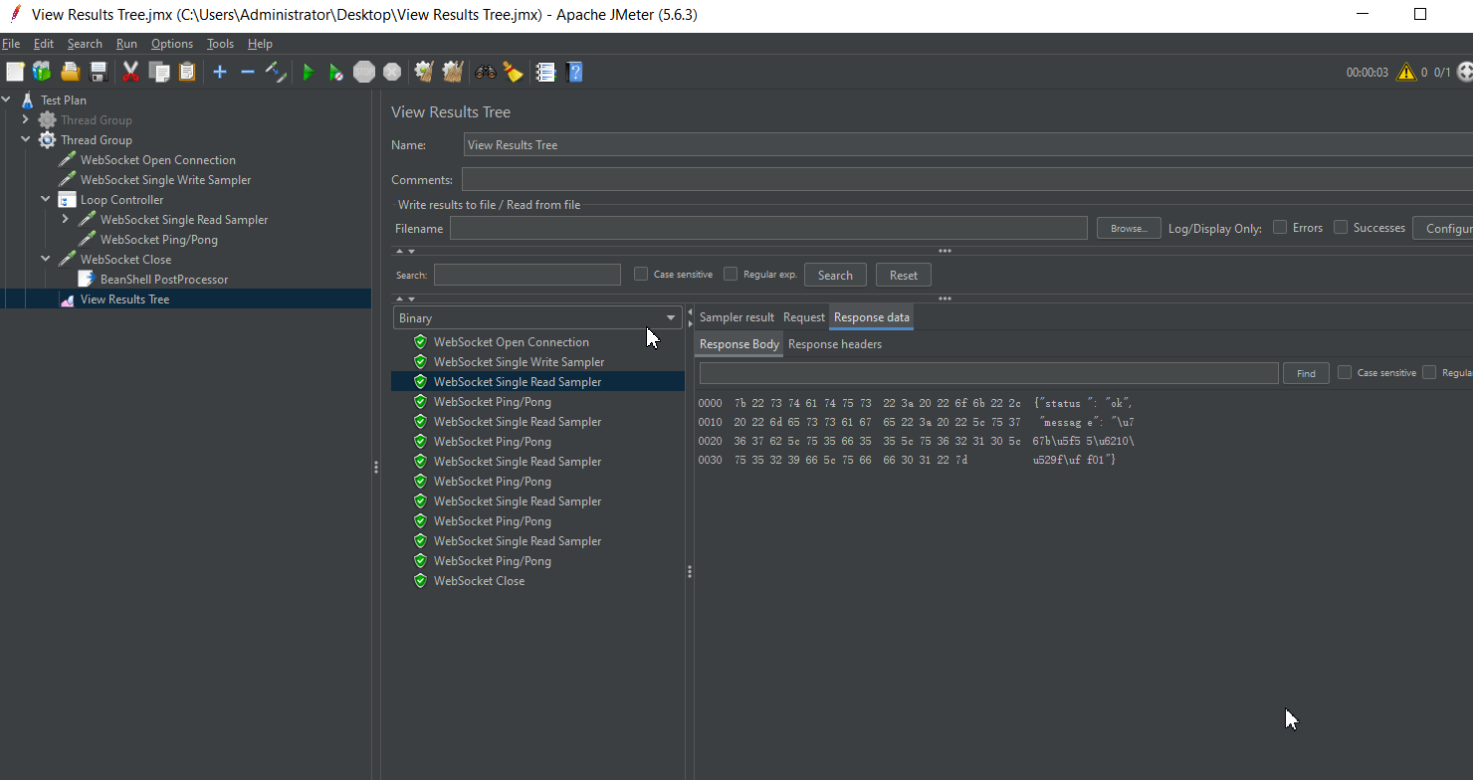Image resolution: width=1473 pixels, height=780 pixels.
Task: Copy the selected element via toolbar
Action: [159, 72]
